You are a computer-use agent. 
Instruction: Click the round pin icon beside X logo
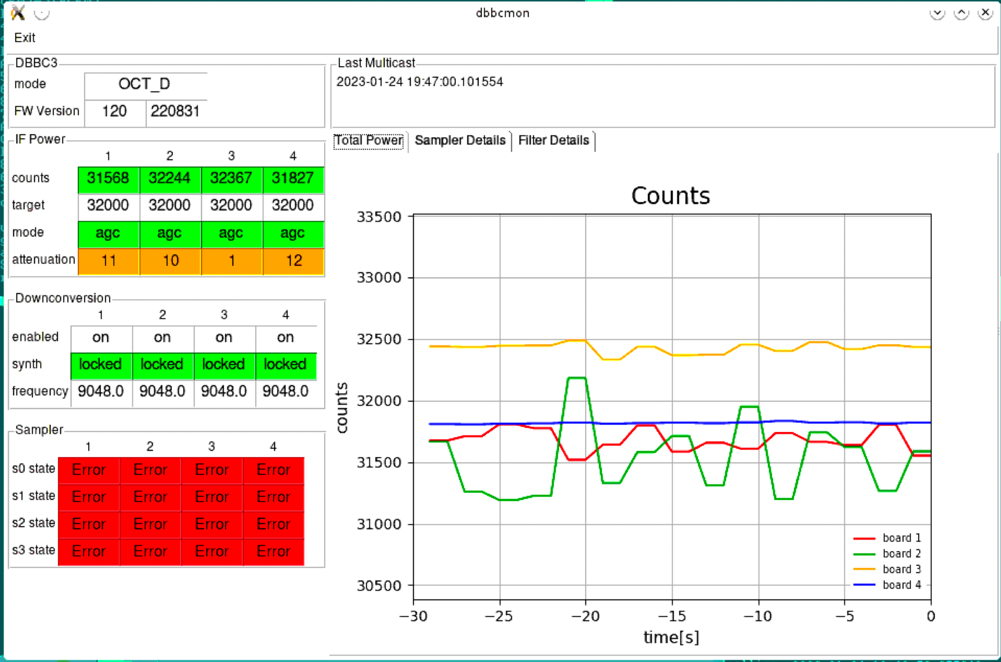(41, 13)
